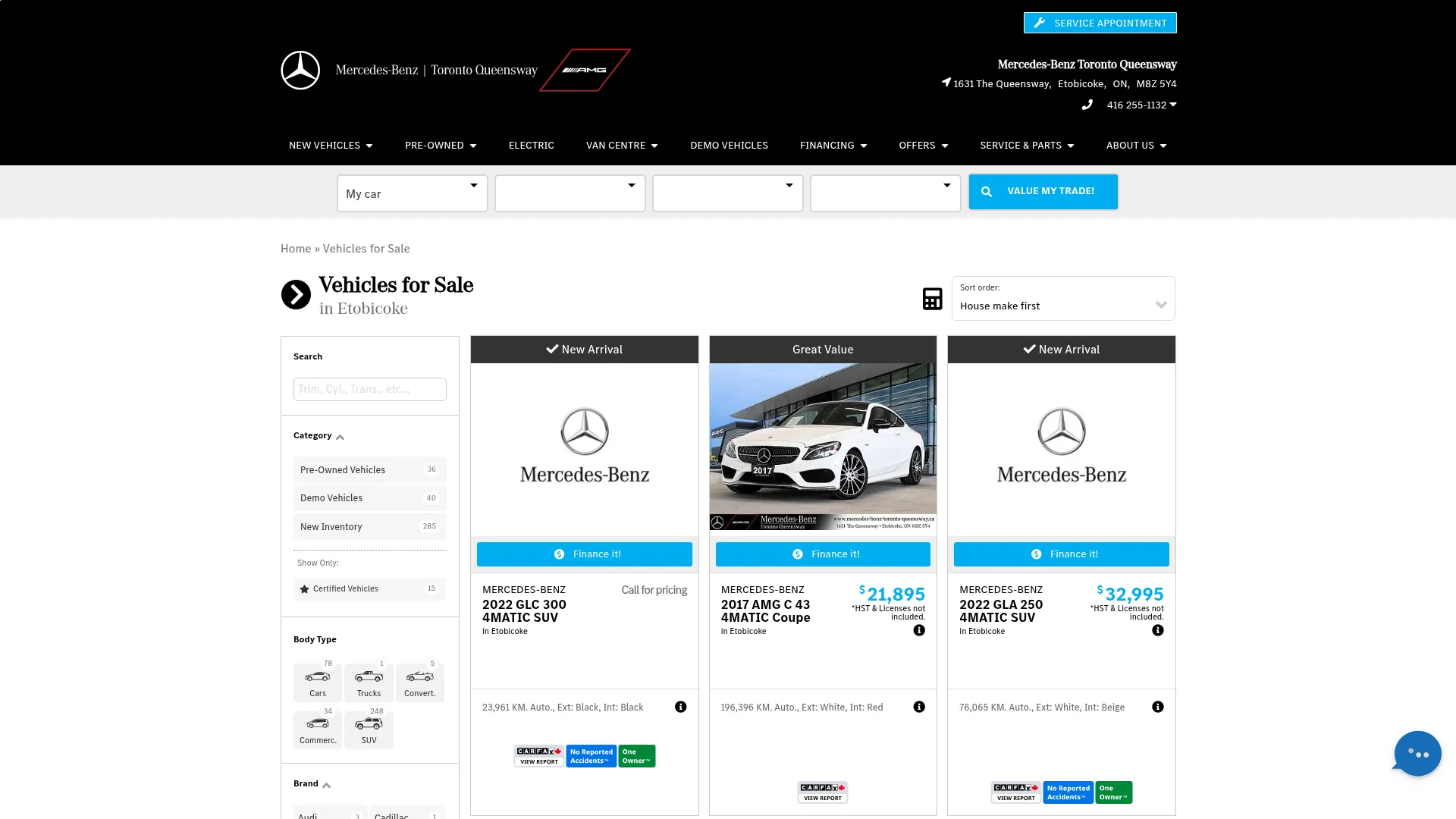Viewport: 1456px width, 819px height.
Task: Open the New Vehicles menu
Action: click(x=331, y=145)
